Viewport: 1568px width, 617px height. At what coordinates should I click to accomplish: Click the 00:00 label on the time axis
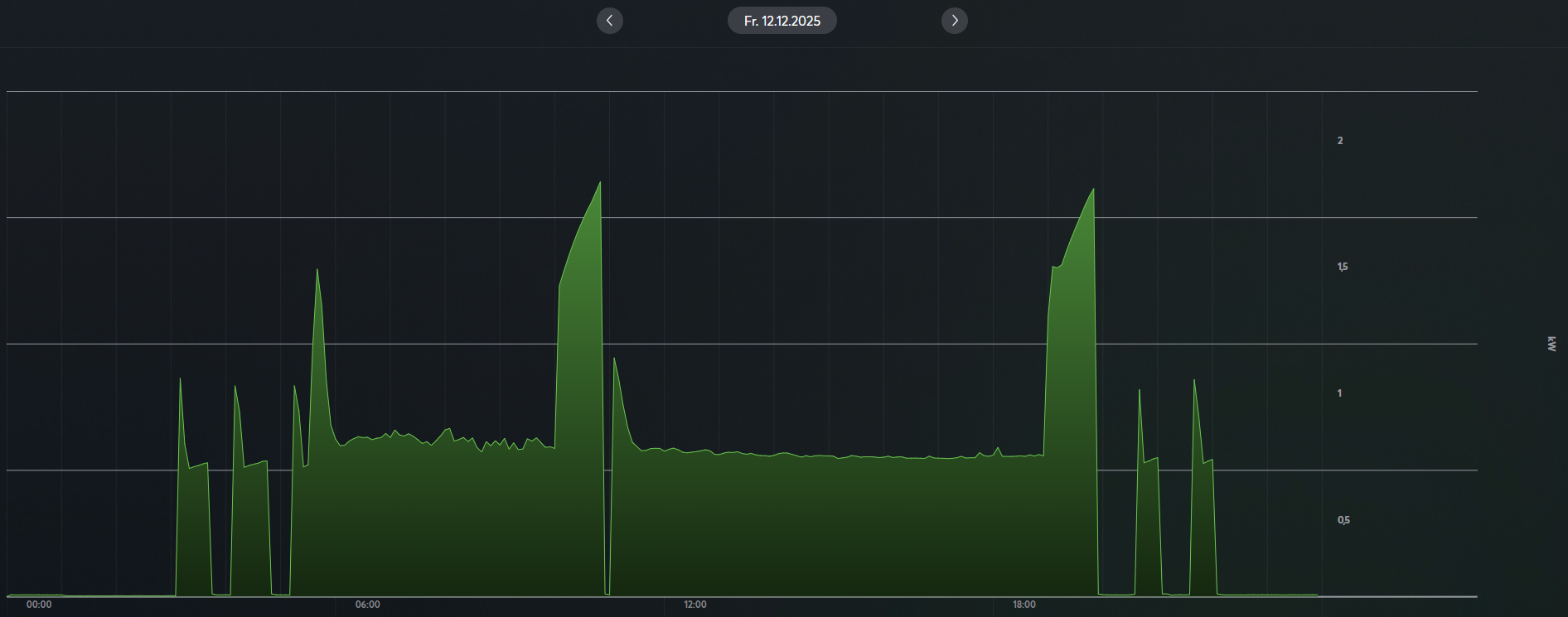39,605
